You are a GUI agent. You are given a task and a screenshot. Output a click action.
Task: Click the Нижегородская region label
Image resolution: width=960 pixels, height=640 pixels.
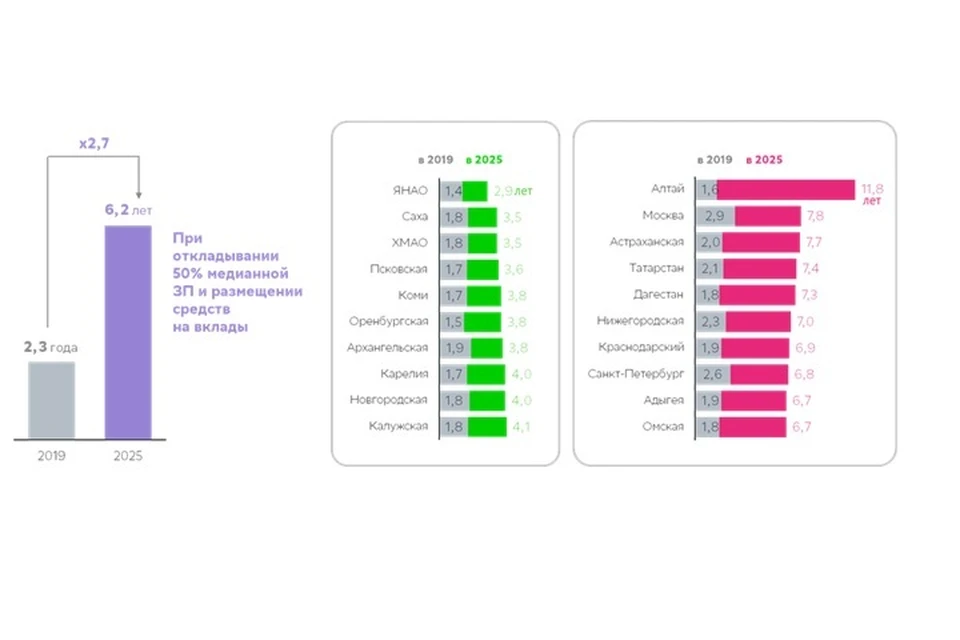[x=639, y=321]
